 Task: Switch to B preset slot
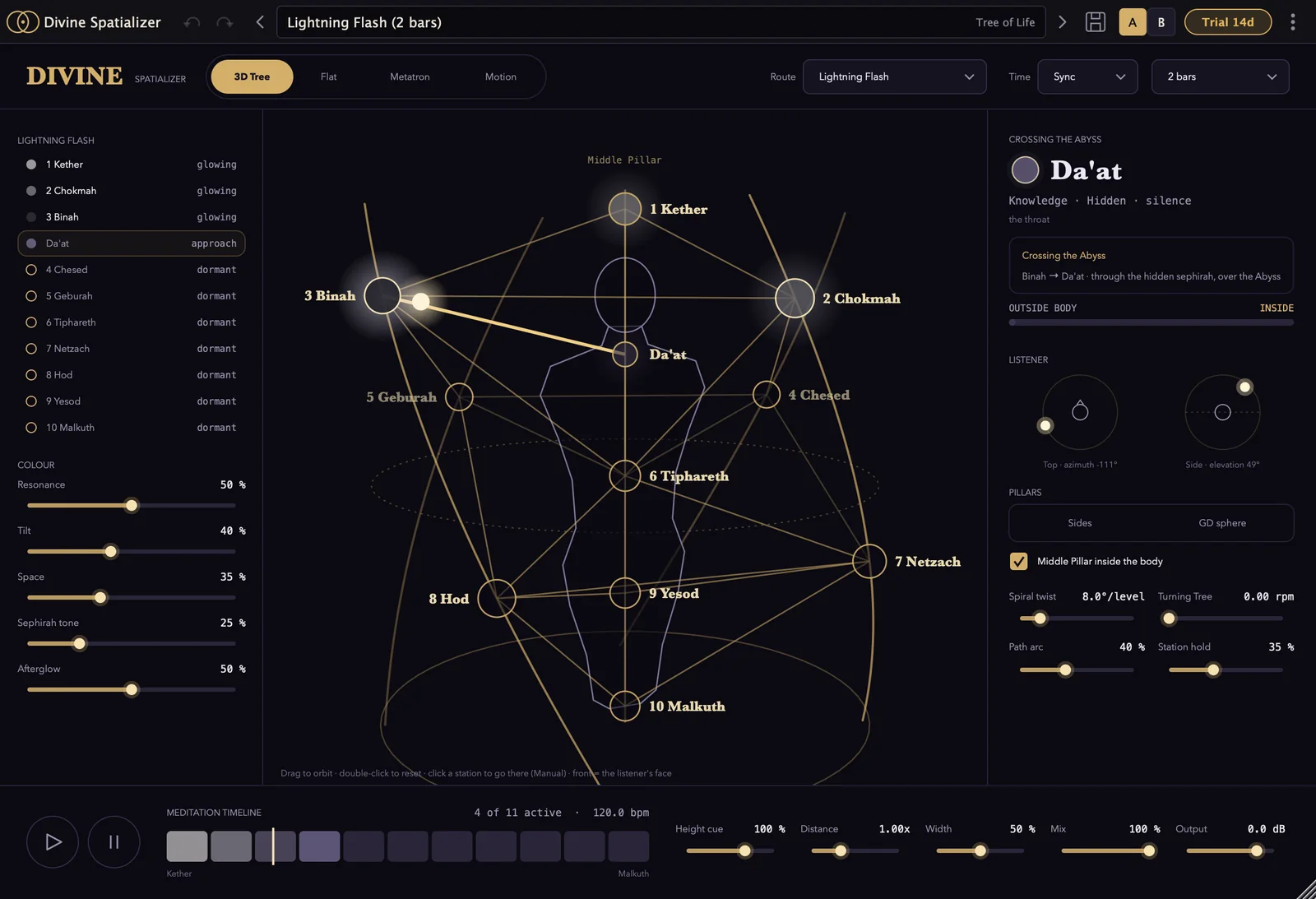(1161, 22)
